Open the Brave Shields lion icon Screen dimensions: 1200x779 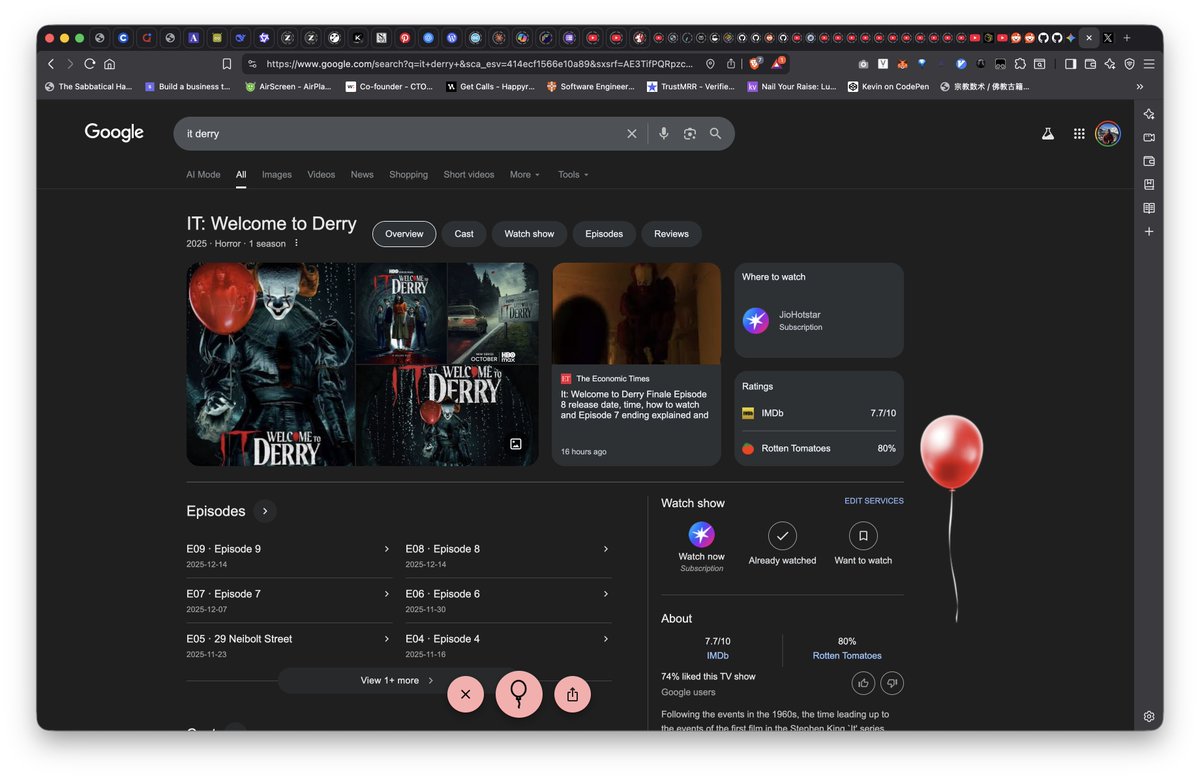pyautogui.click(x=756, y=63)
